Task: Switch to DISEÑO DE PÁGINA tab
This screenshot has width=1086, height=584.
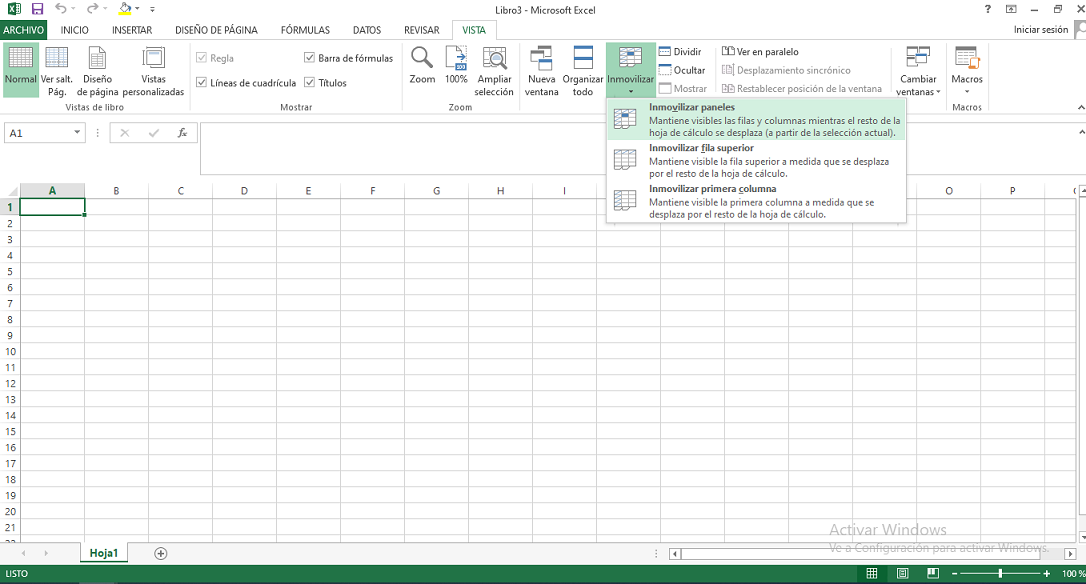Action: point(216,30)
